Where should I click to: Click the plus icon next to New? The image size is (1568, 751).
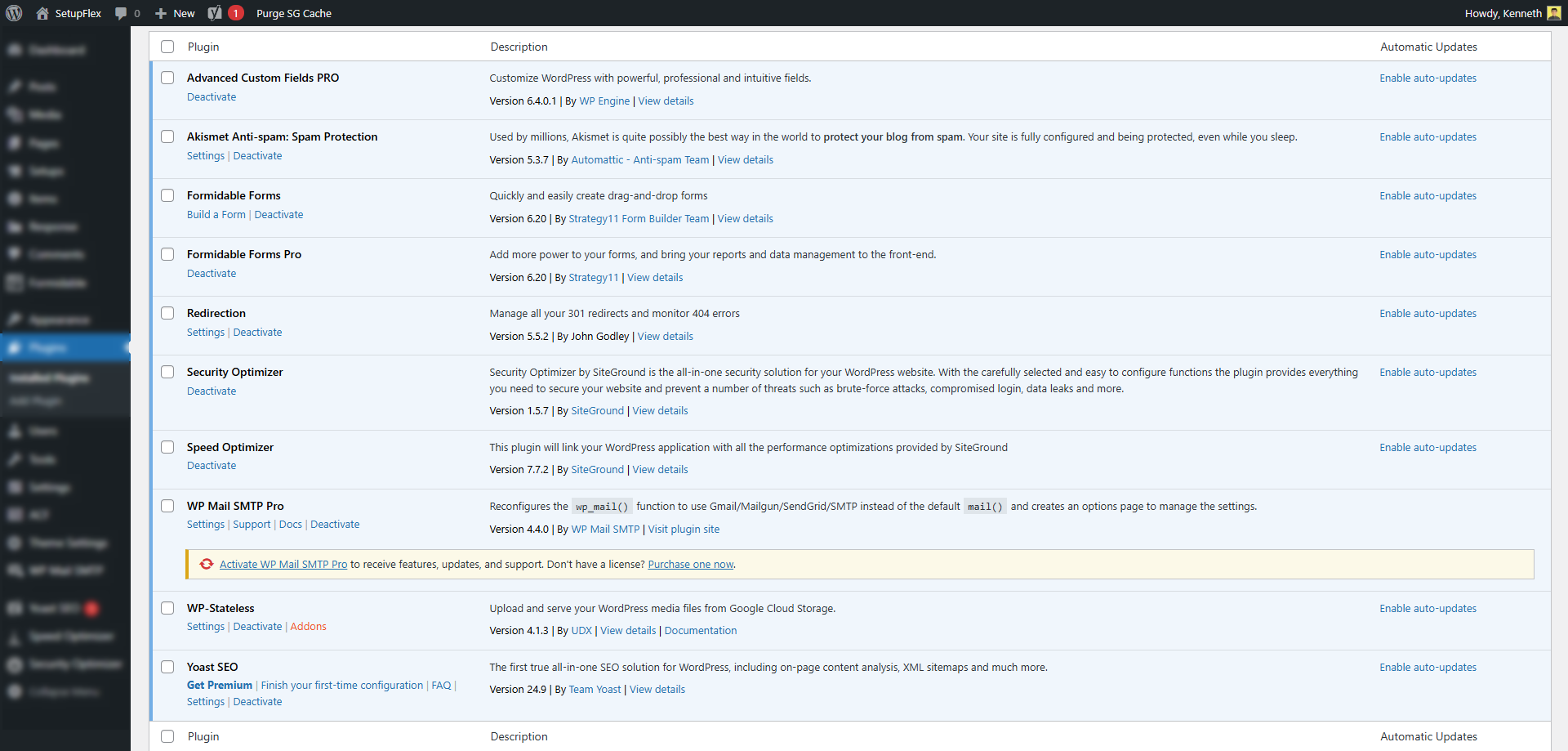pyautogui.click(x=161, y=13)
